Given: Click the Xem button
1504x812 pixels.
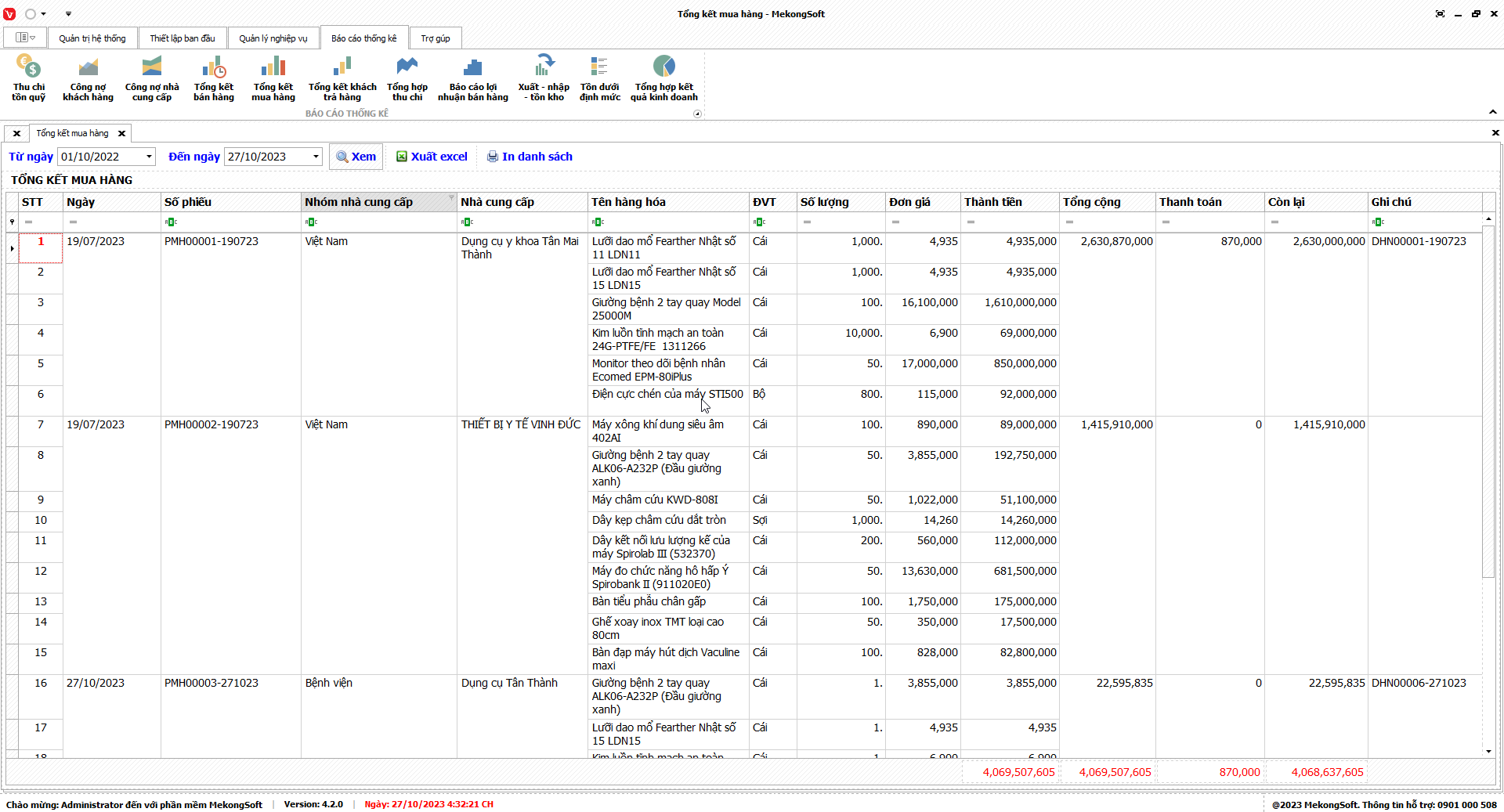Looking at the screenshot, I should 356,157.
